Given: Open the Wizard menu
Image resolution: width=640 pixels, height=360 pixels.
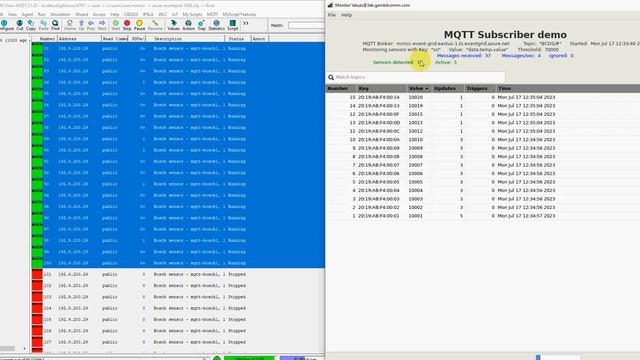Looking at the screenshot, I should [81, 14].
